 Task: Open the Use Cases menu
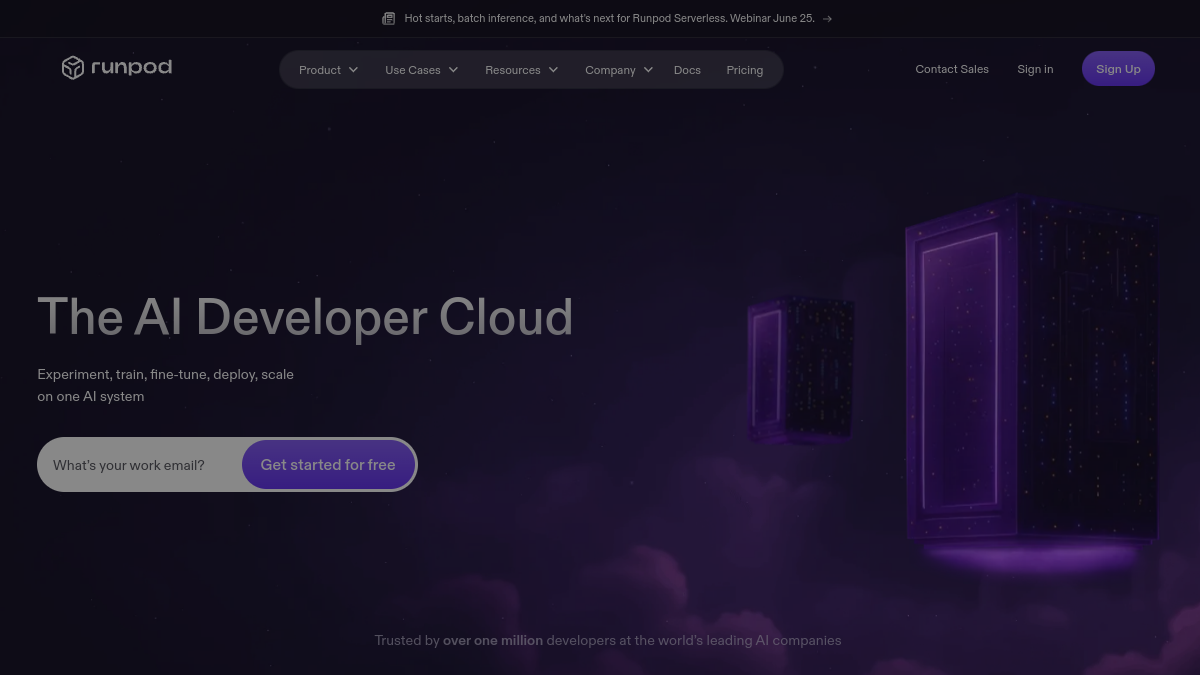coord(413,70)
